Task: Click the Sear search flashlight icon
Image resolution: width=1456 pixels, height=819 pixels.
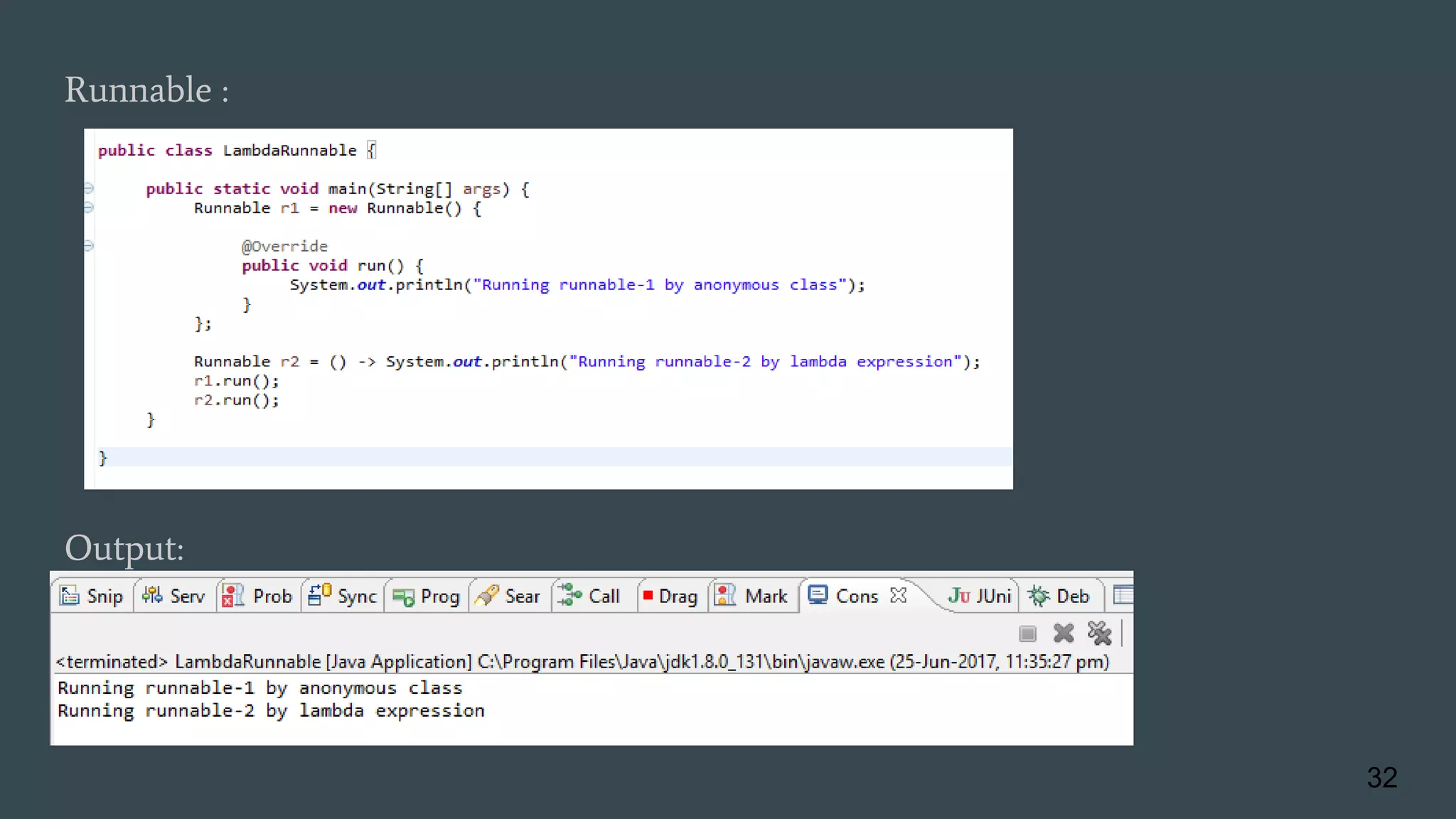Action: coord(487,596)
